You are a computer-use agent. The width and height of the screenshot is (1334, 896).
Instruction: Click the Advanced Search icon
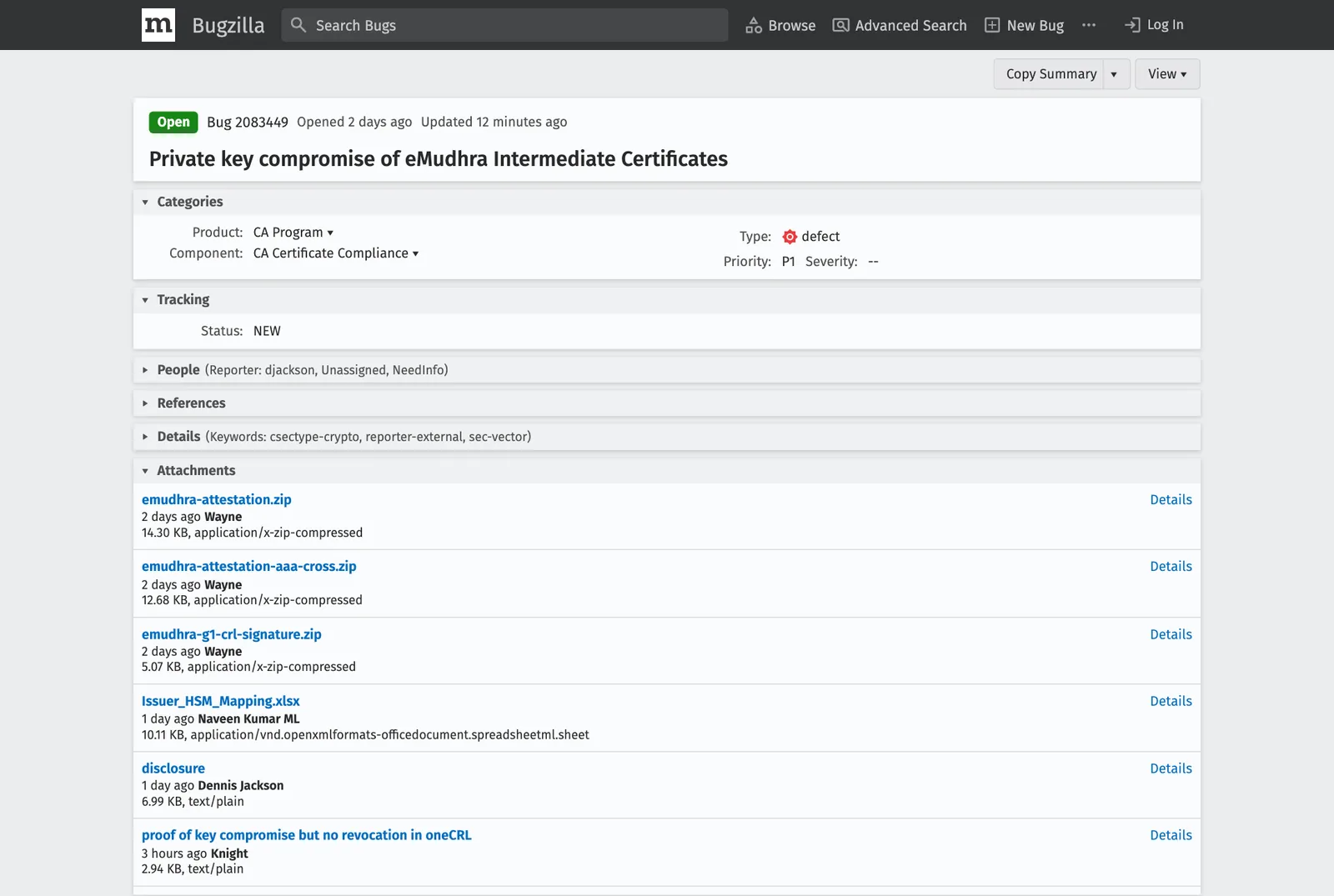pyautogui.click(x=841, y=25)
